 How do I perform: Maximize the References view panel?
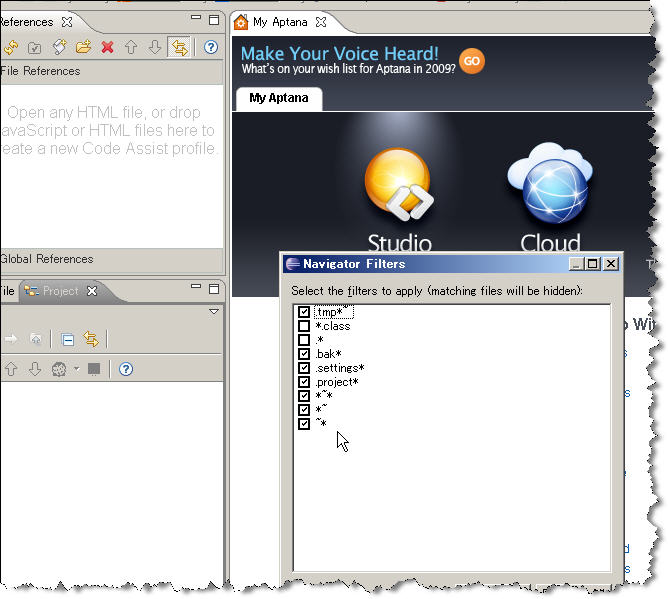tap(214, 20)
